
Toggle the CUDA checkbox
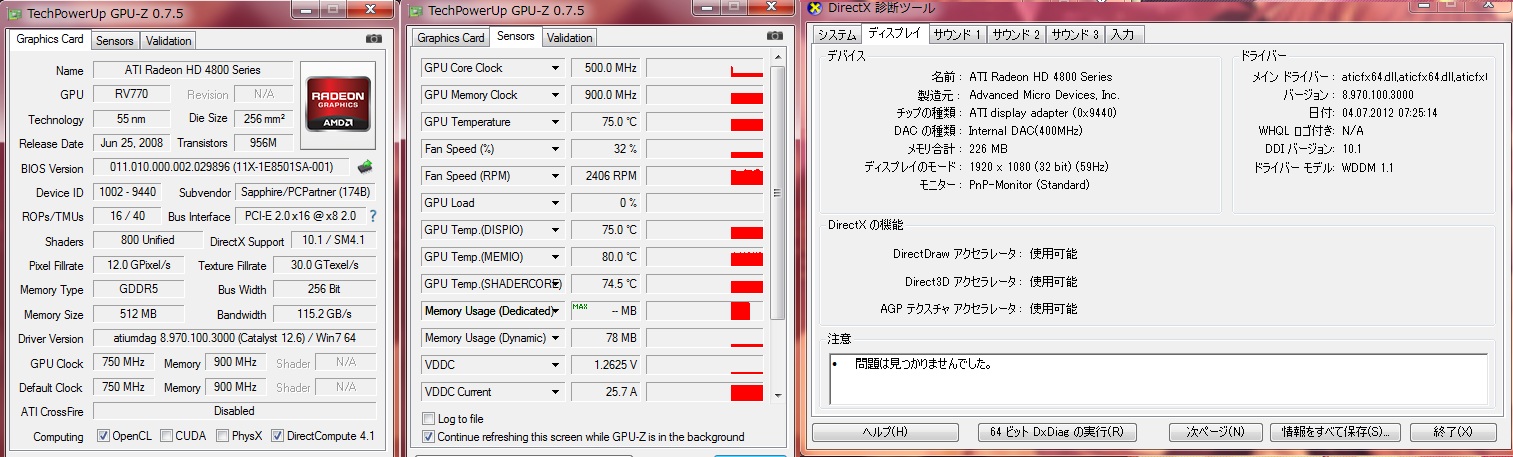point(166,436)
